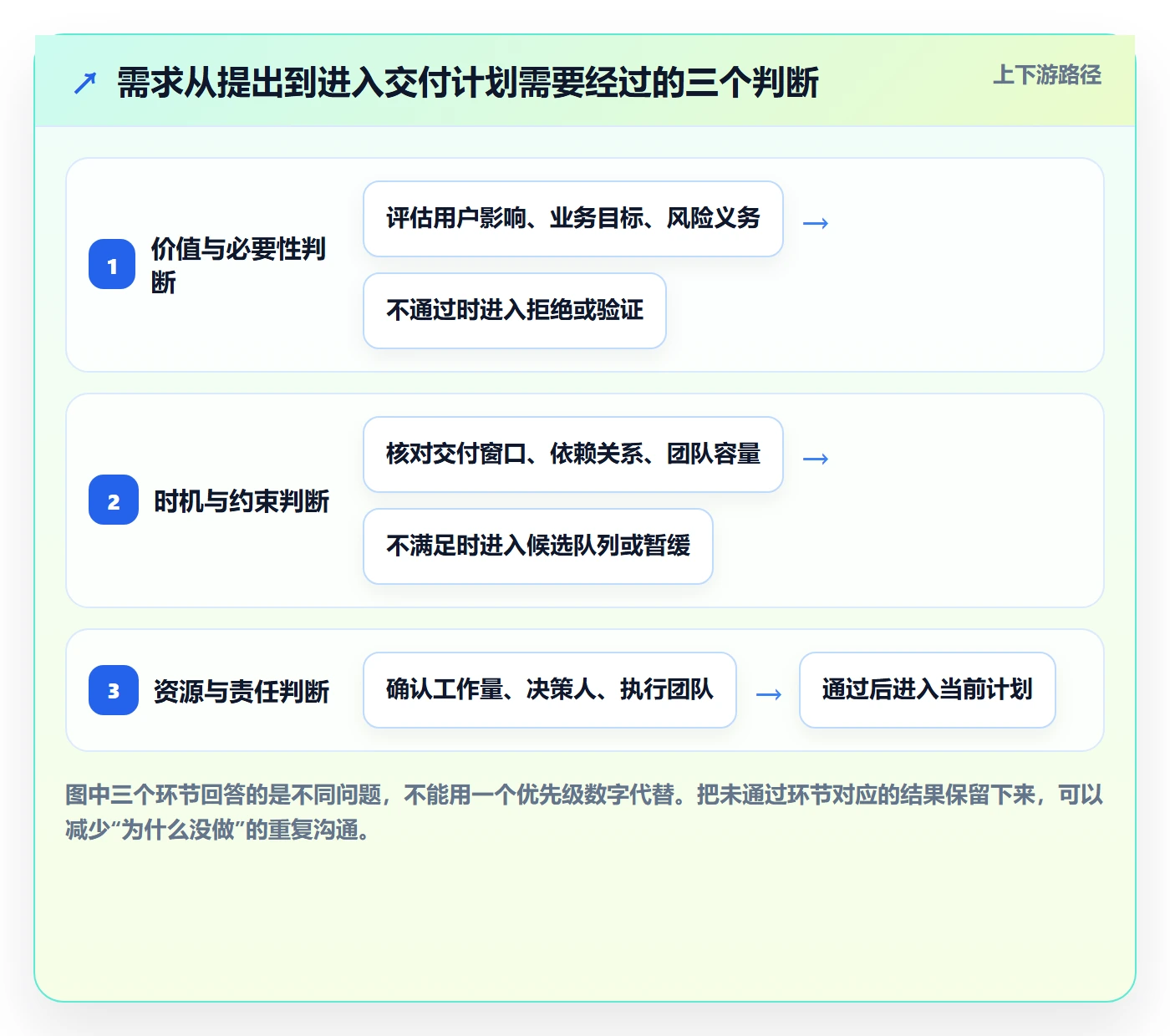Click the 不满足时进入候选队列或暂缓 box
Image resolution: width=1170 pixels, height=1036 pixels.
tap(538, 546)
